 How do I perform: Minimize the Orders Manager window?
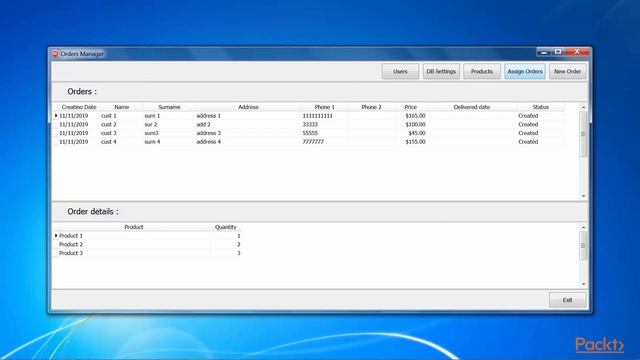544,52
